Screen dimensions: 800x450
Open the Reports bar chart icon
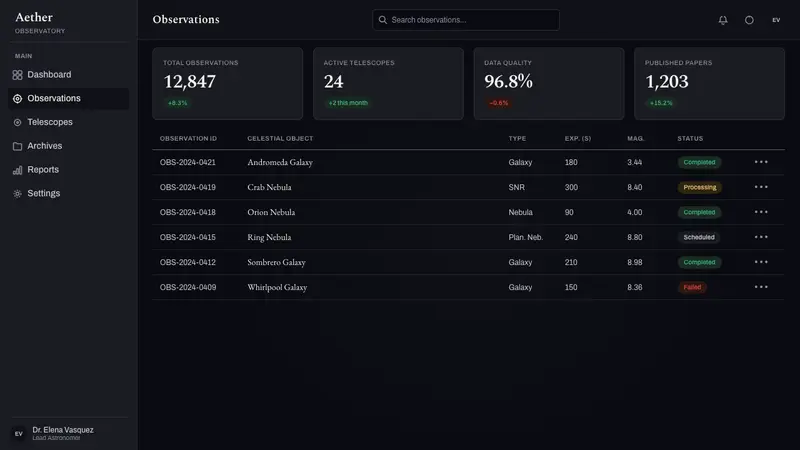[17, 170]
